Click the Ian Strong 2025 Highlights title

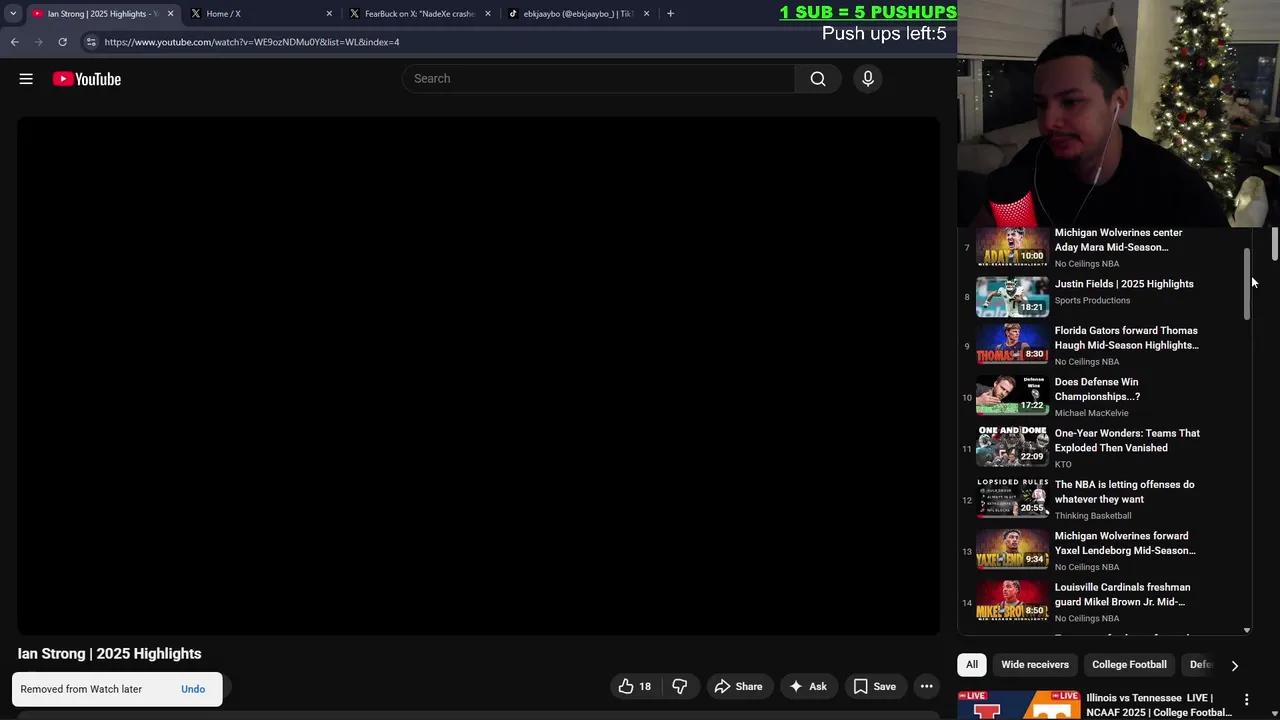tap(110, 654)
